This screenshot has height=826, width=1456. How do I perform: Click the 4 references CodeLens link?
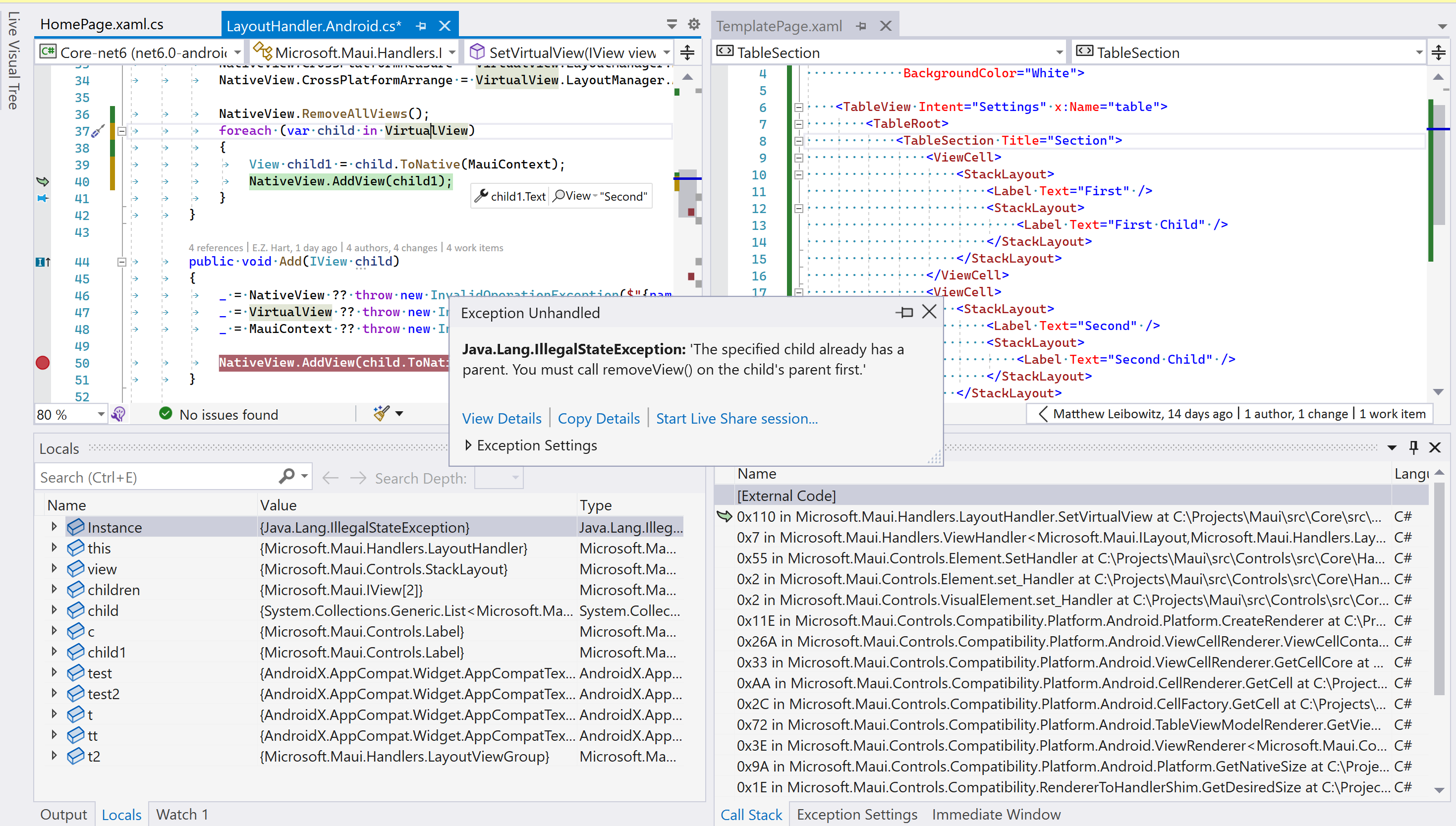[x=216, y=247]
